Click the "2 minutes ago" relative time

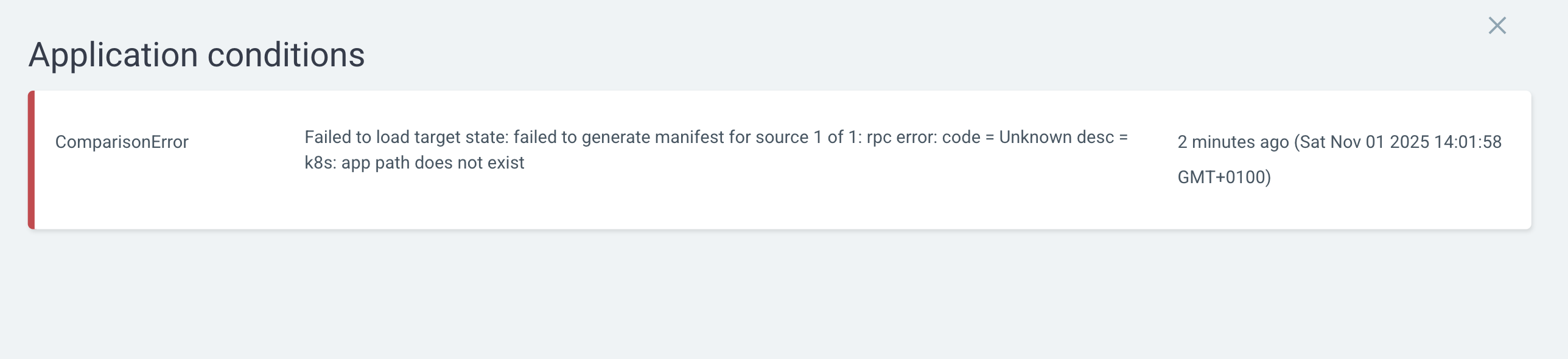click(1233, 142)
